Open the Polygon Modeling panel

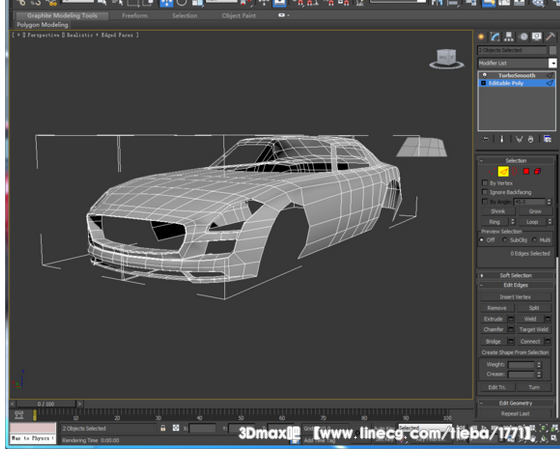[42, 25]
